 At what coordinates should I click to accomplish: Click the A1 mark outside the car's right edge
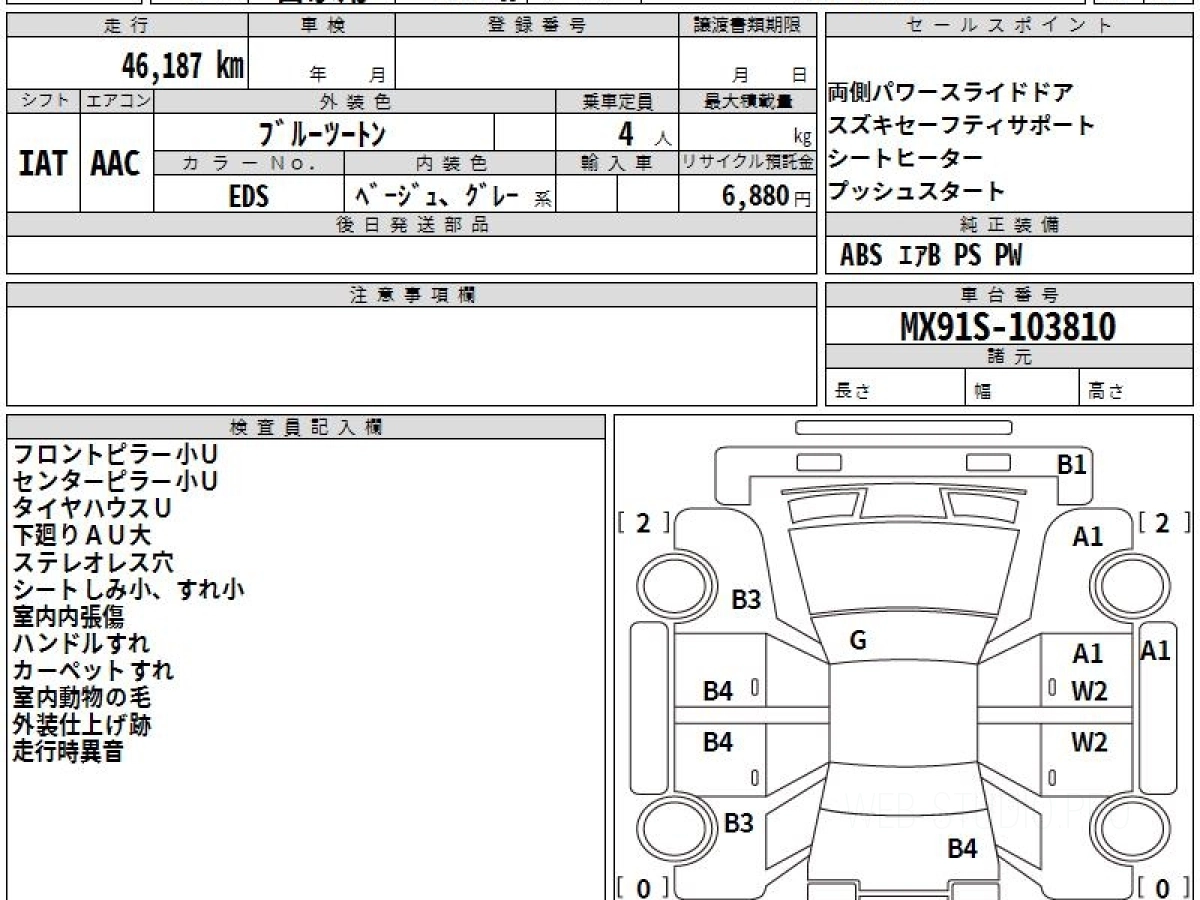point(1155,651)
